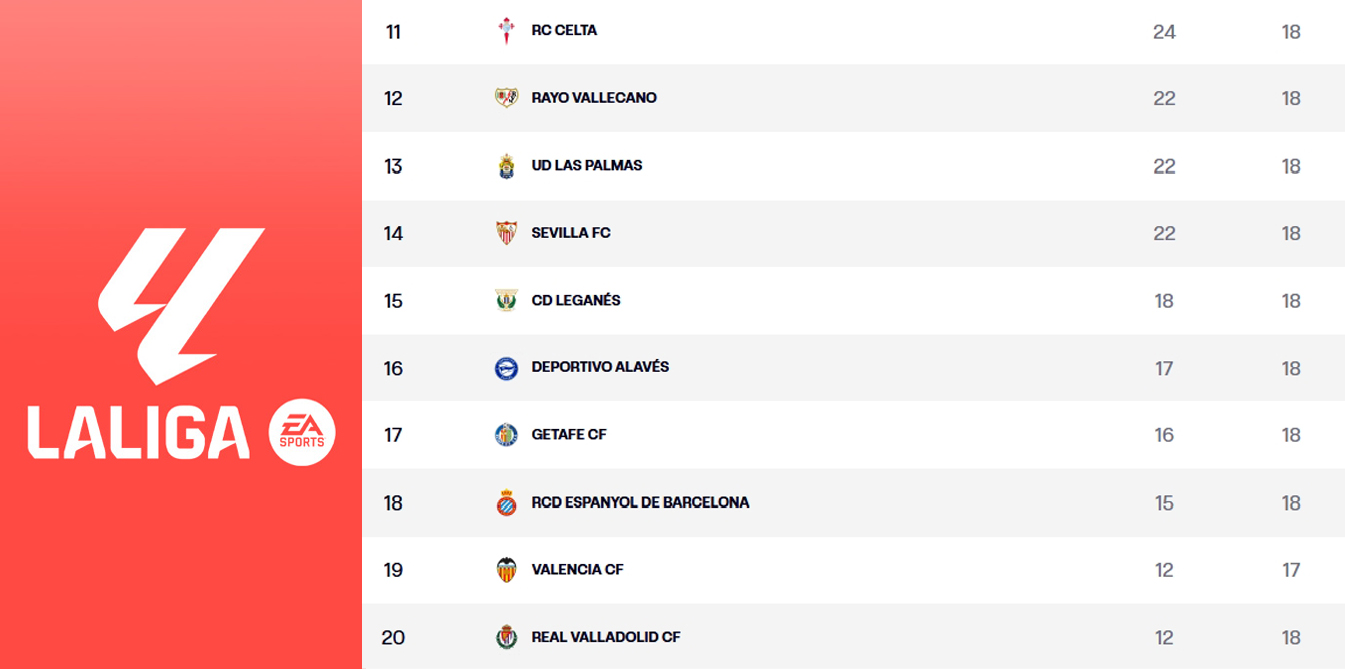Open the RC Celta team page link
This screenshot has height=669, width=1345.
click(566, 30)
